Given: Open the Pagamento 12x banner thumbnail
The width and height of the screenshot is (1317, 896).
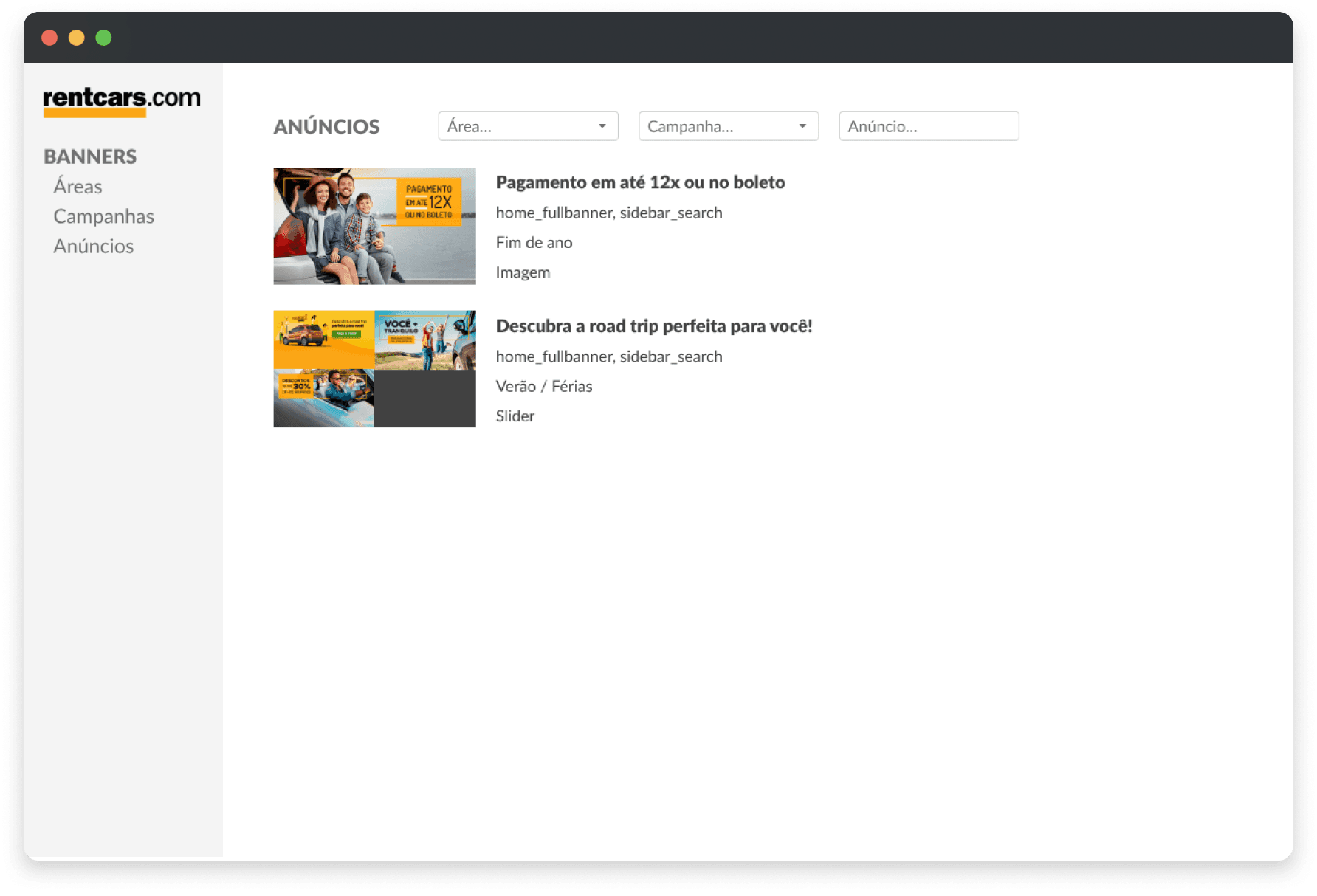Looking at the screenshot, I should (x=374, y=226).
